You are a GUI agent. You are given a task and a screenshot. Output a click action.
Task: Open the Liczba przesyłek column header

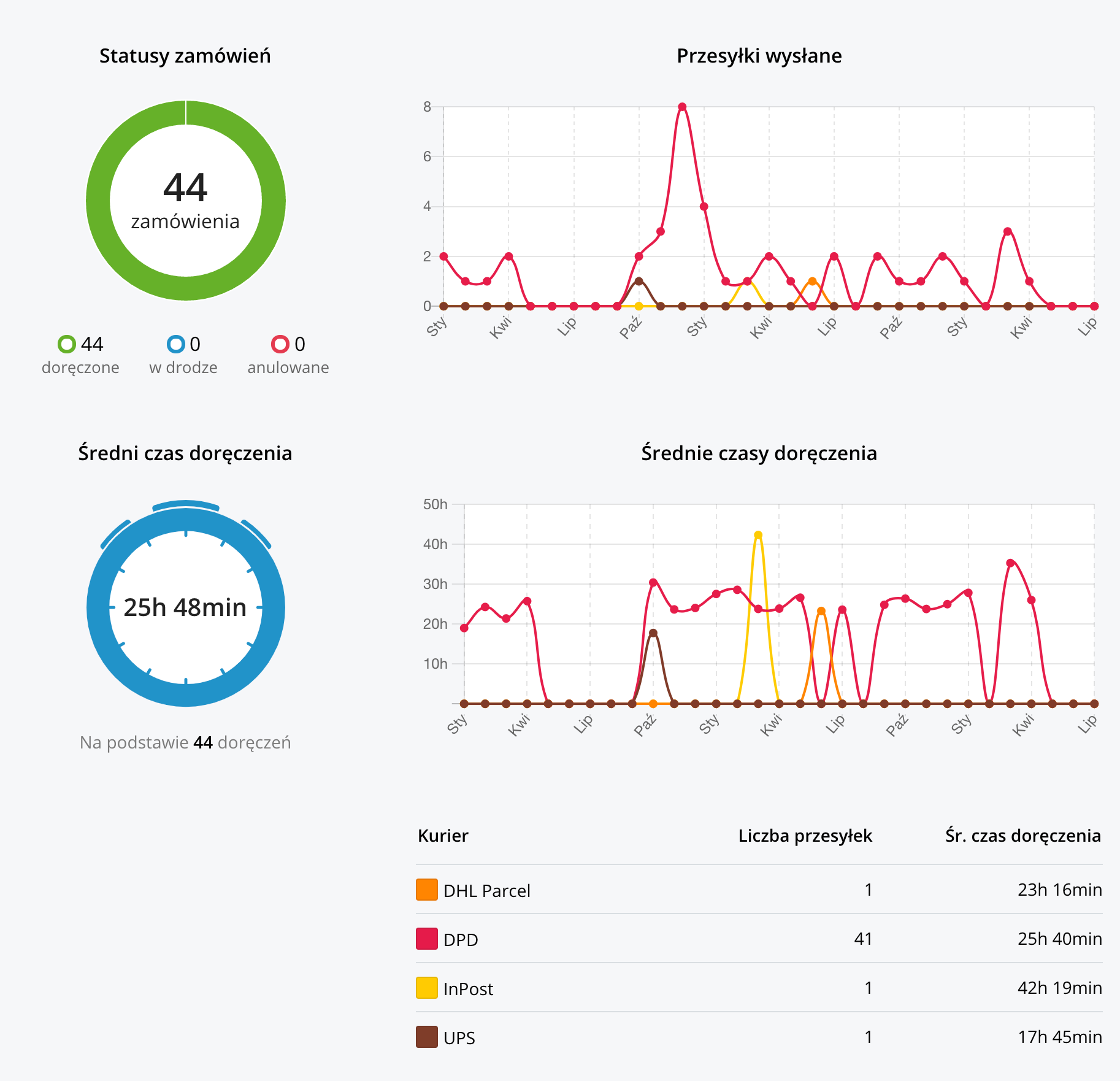805,835
